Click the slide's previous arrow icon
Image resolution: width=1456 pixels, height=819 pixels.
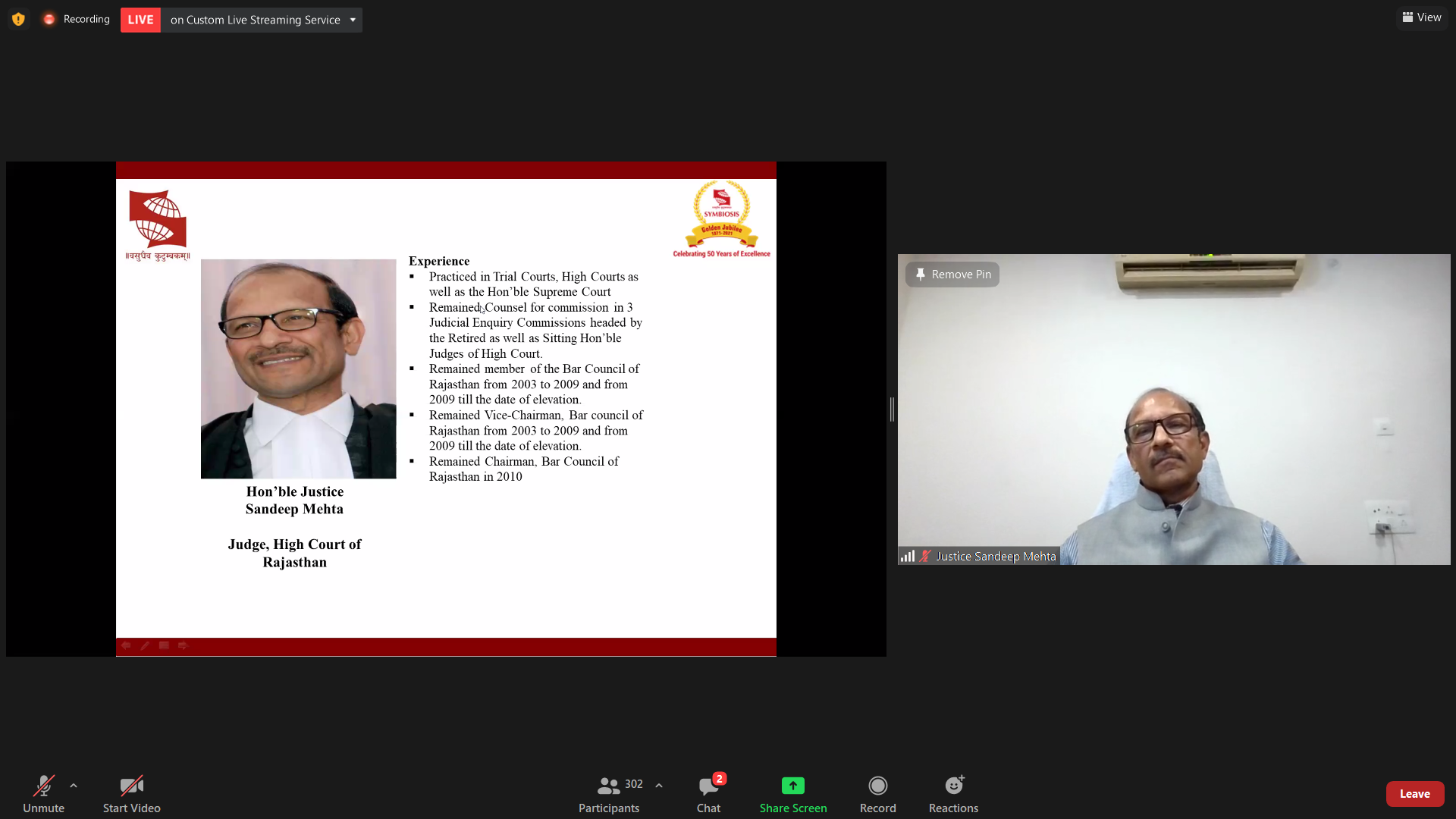pos(126,645)
